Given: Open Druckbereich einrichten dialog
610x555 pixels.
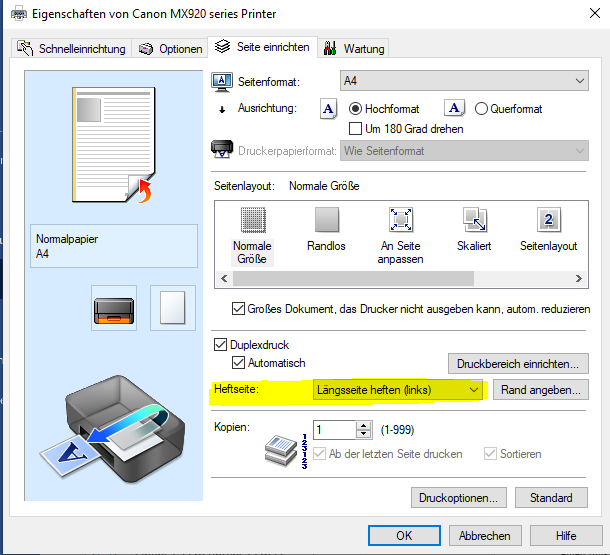Looking at the screenshot, I should [518, 364].
